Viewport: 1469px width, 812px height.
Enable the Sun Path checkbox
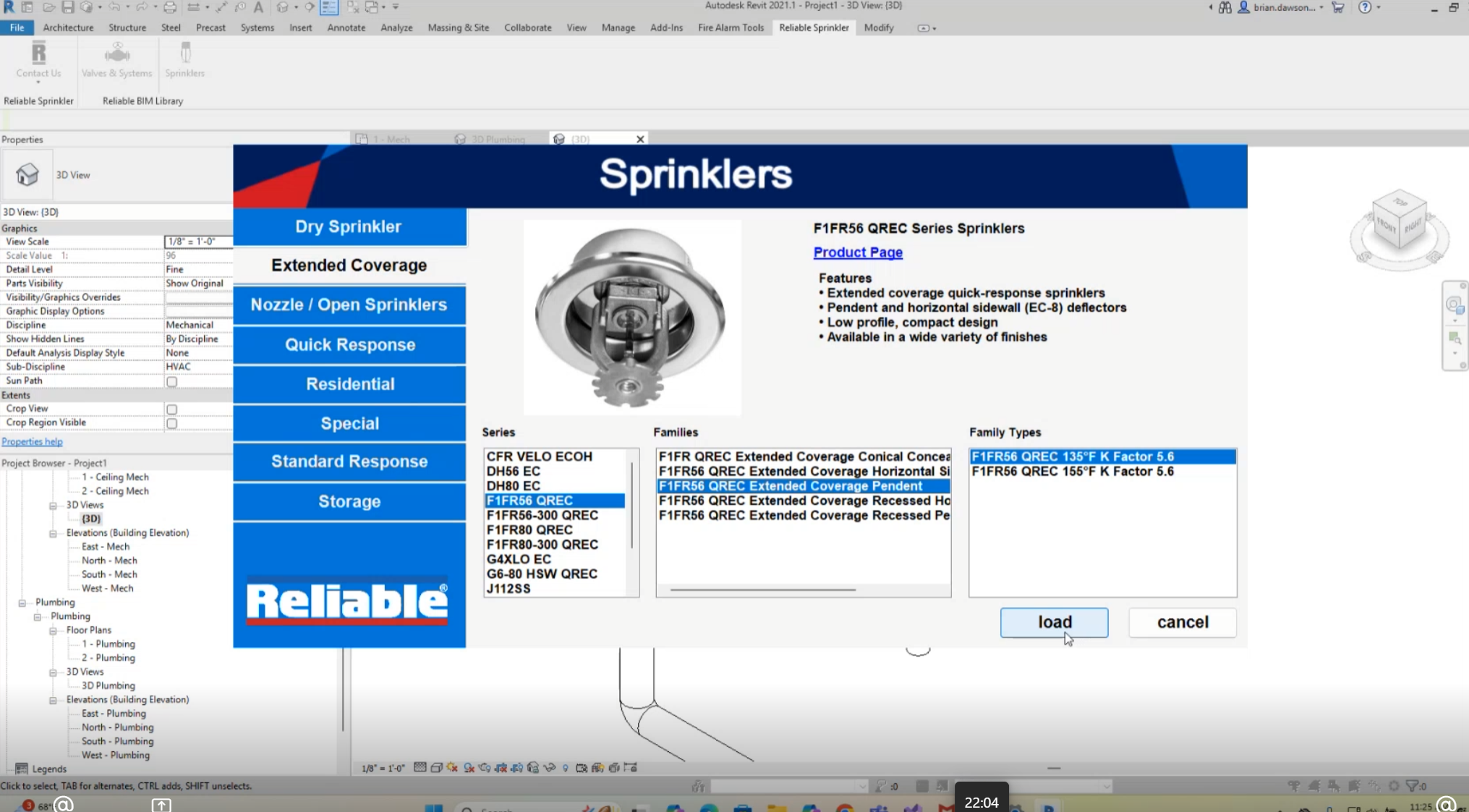(172, 382)
